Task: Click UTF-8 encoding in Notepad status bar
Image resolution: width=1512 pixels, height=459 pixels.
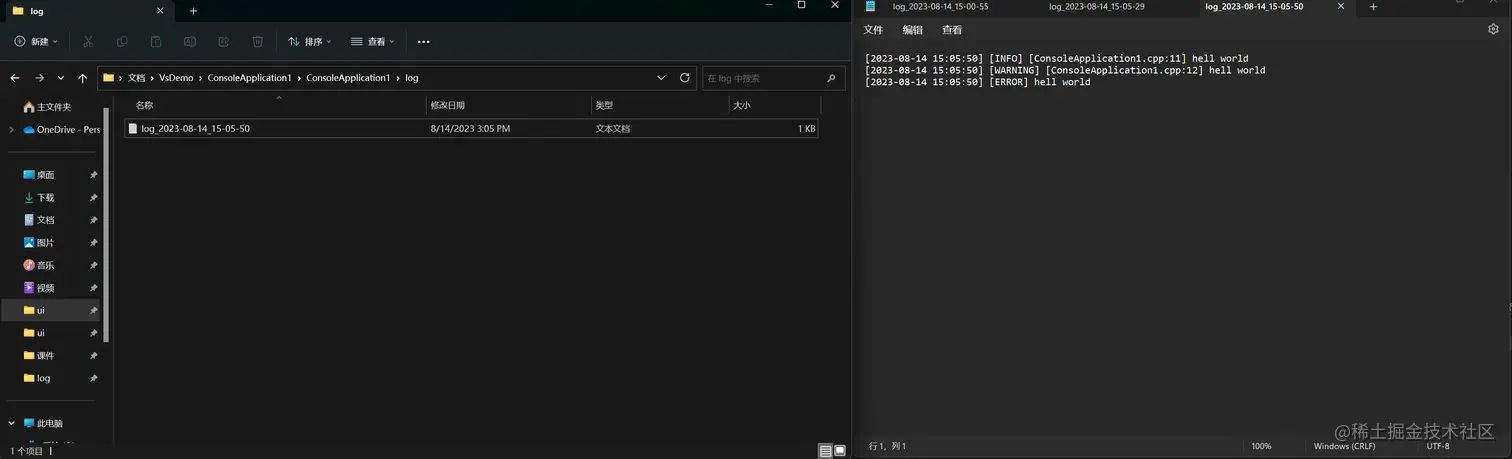Action: tap(1438, 446)
